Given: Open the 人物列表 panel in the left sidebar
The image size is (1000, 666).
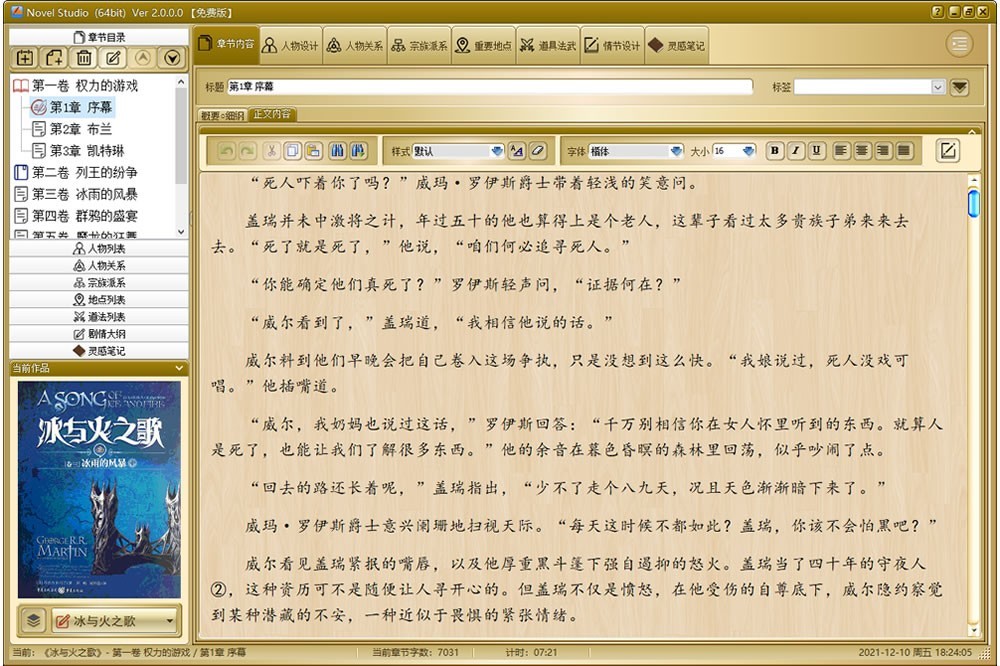Looking at the screenshot, I should click(100, 249).
